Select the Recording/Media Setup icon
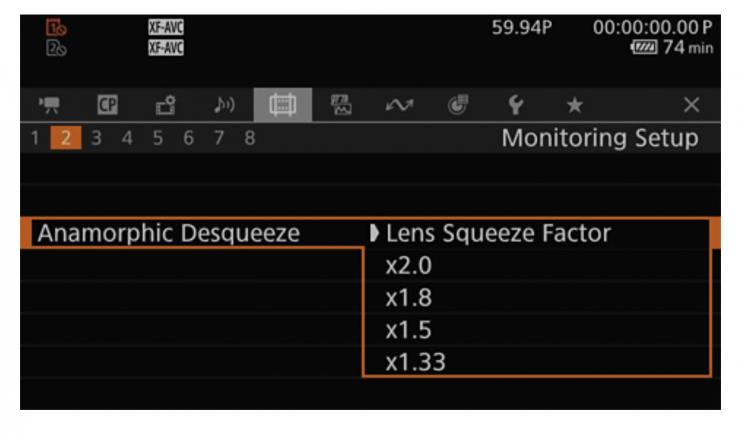 [x=165, y=104]
